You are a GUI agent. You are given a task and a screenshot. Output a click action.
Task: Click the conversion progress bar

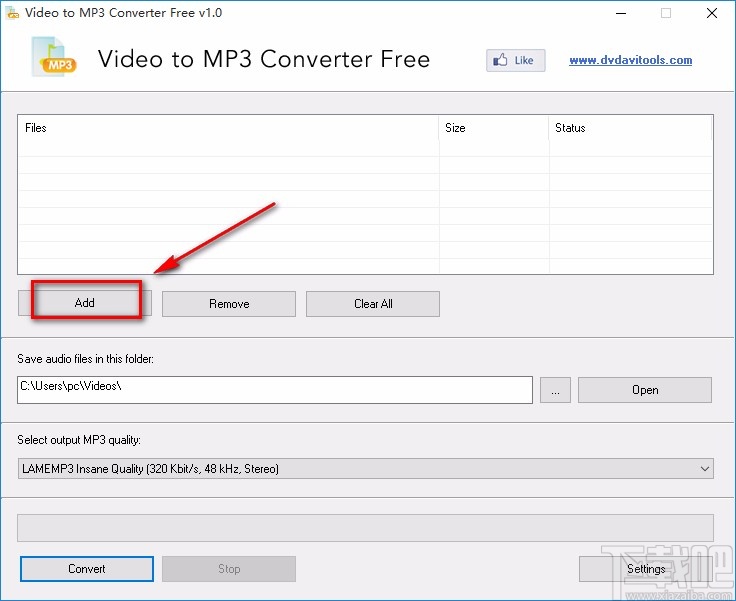point(366,528)
